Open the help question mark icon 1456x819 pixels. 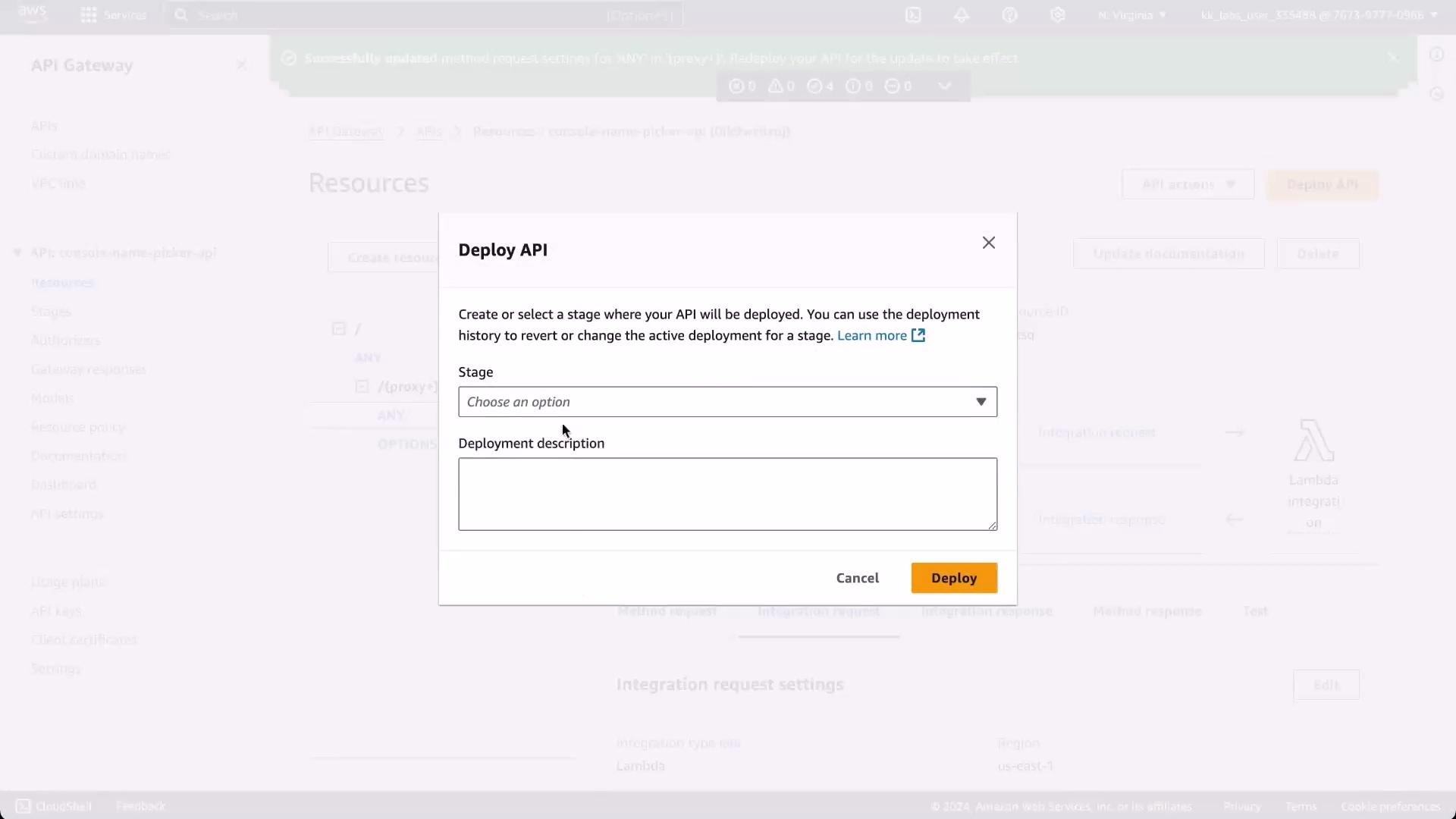1009,15
